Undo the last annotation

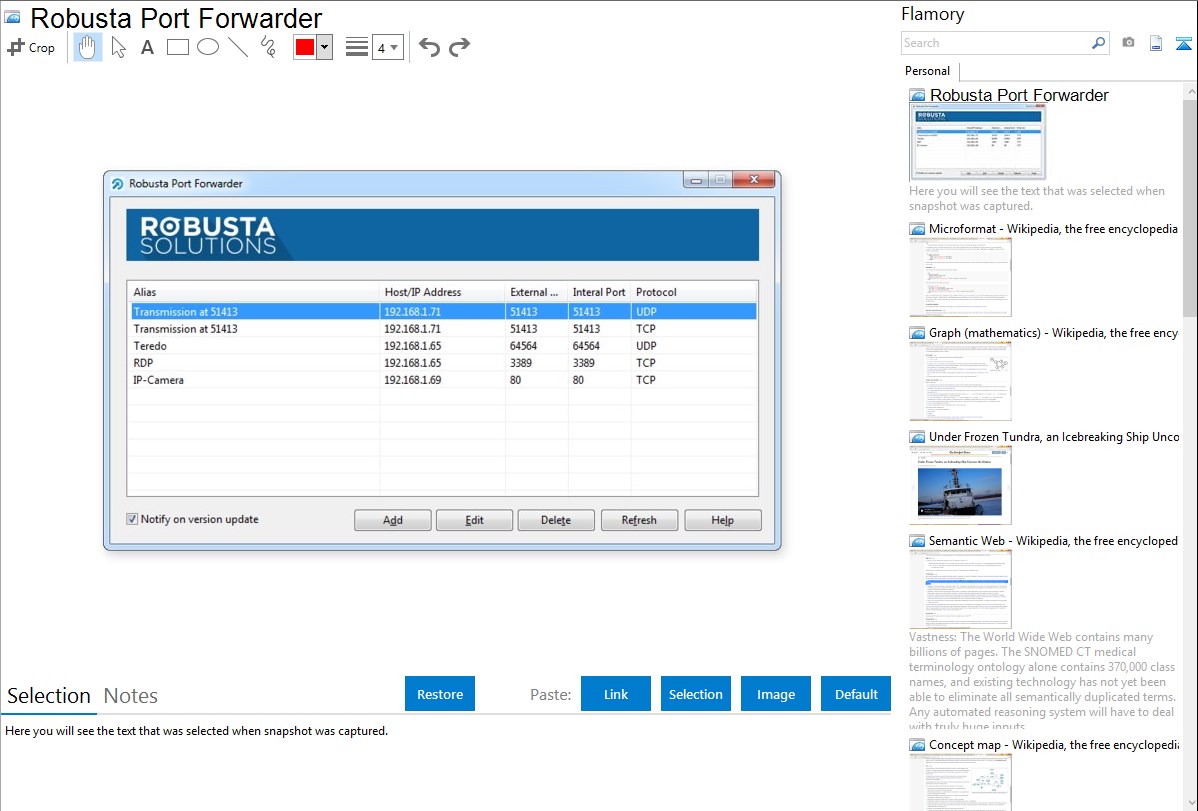pyautogui.click(x=429, y=47)
